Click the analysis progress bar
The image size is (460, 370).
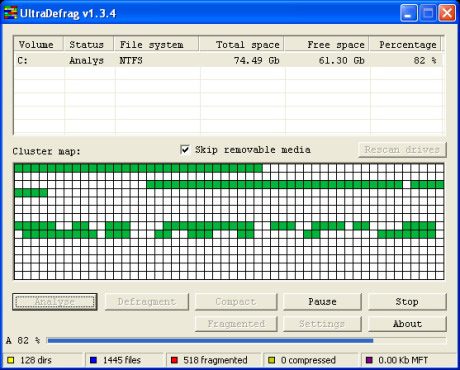click(246, 340)
